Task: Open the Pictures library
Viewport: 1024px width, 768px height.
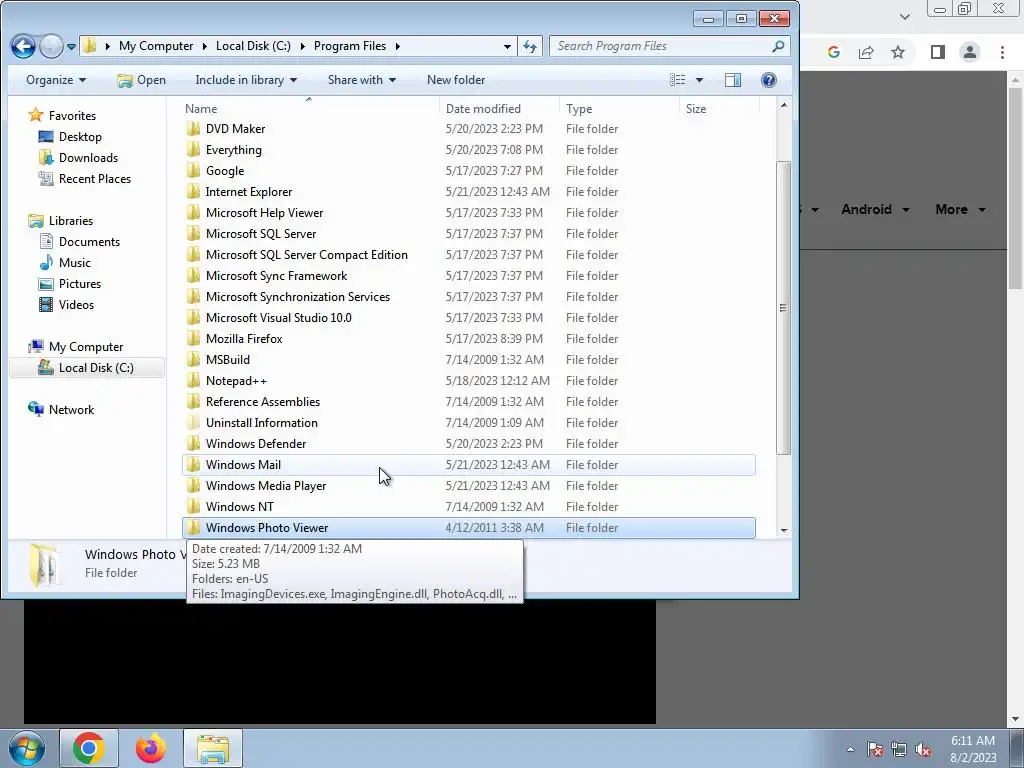Action: point(80,283)
